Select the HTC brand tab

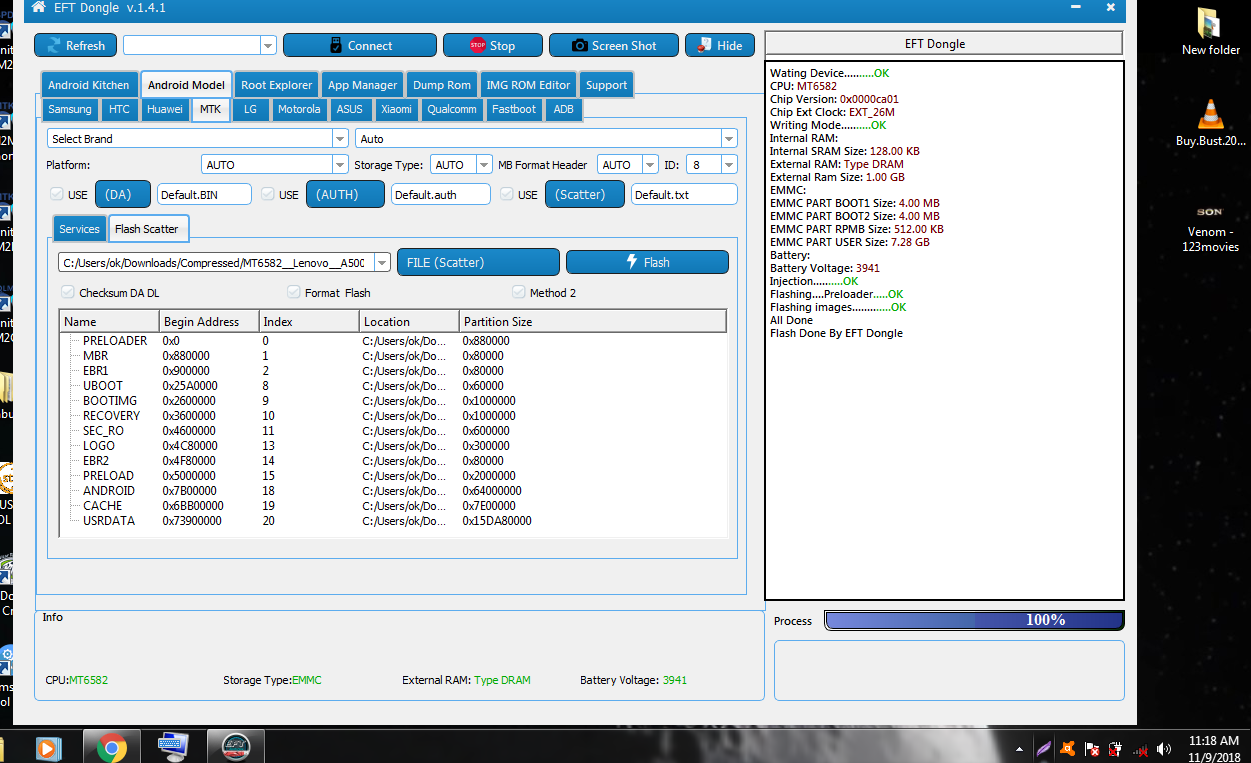tap(119, 109)
